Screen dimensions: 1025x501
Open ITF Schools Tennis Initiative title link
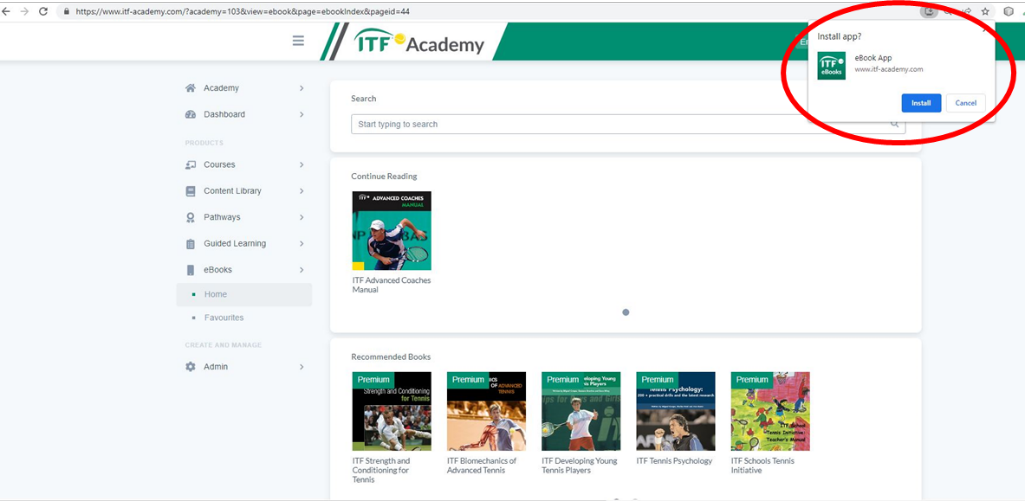[762, 466]
